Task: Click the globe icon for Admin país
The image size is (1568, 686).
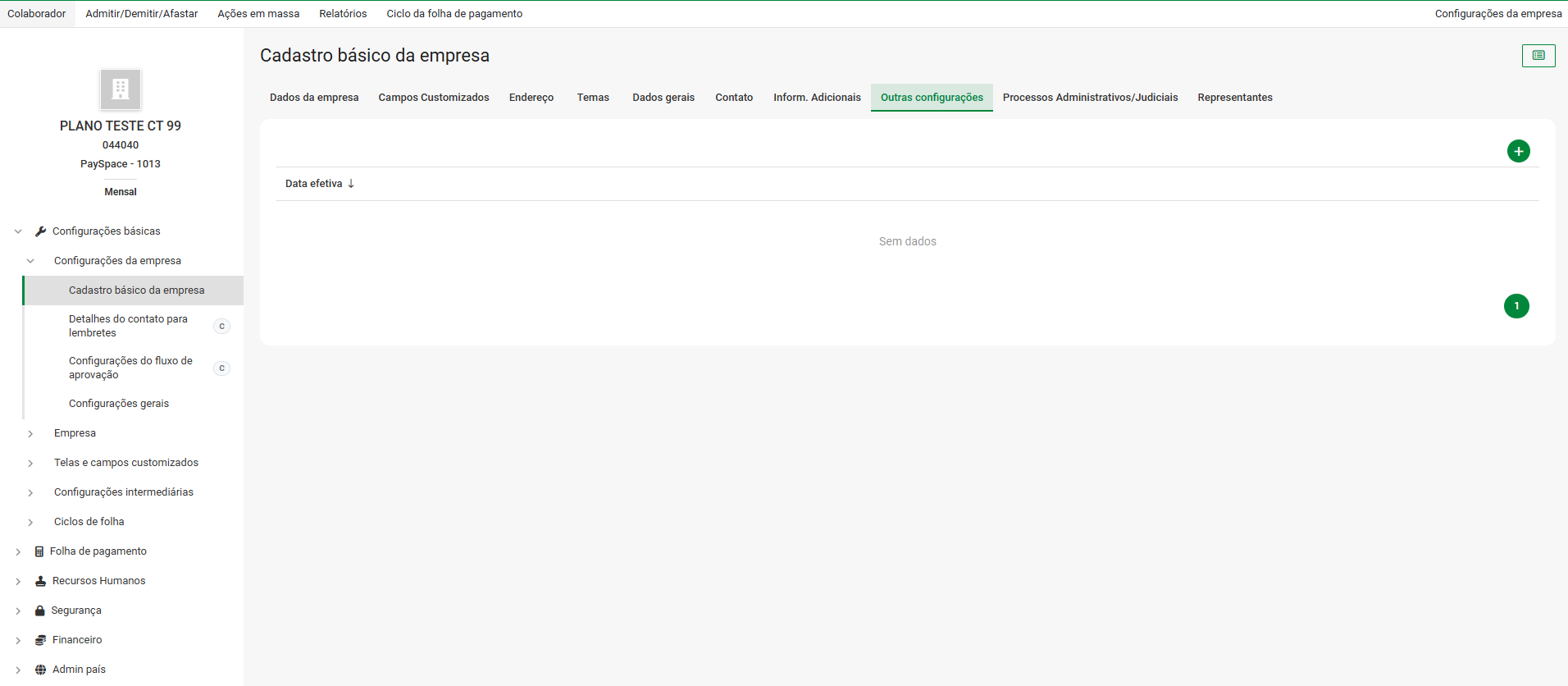Action: pyautogui.click(x=40, y=670)
